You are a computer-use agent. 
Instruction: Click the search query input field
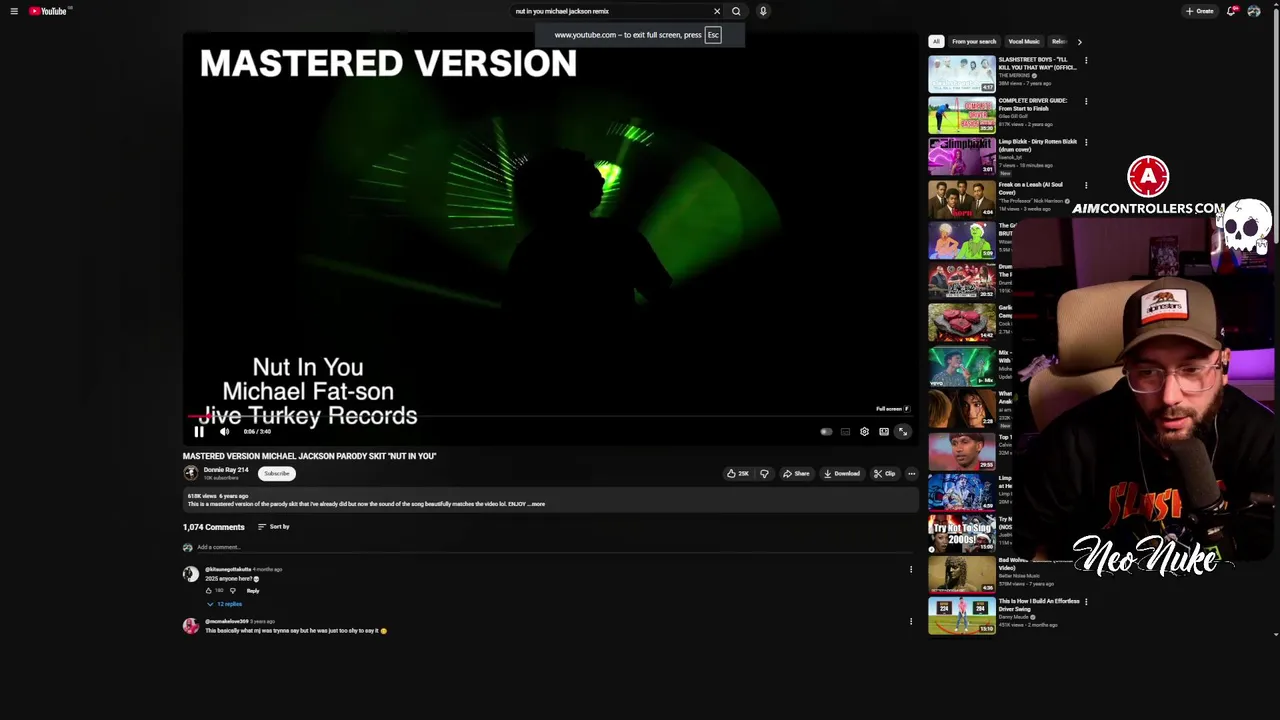pos(610,11)
